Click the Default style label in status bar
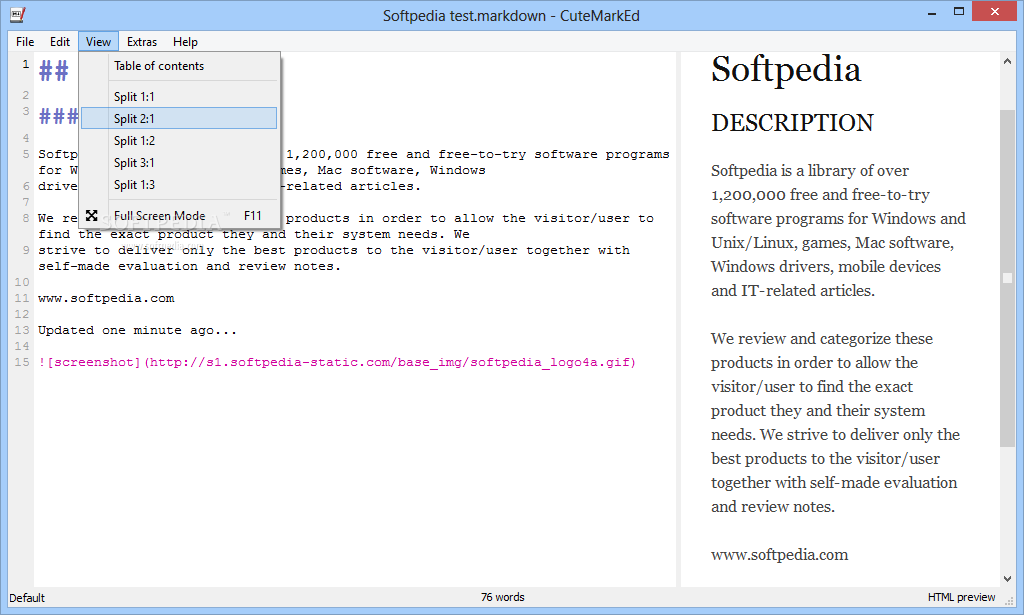 coord(27,597)
